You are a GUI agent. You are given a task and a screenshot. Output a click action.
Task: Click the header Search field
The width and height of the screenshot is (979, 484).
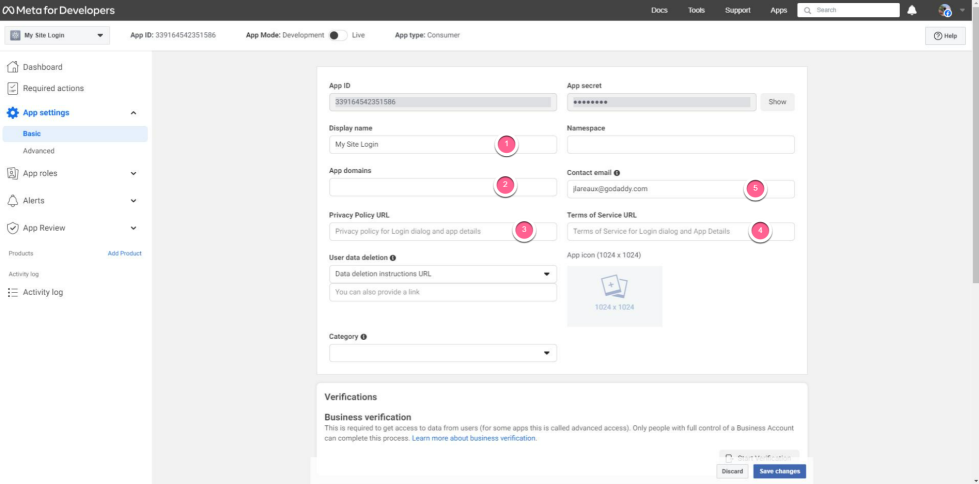[x=849, y=11]
